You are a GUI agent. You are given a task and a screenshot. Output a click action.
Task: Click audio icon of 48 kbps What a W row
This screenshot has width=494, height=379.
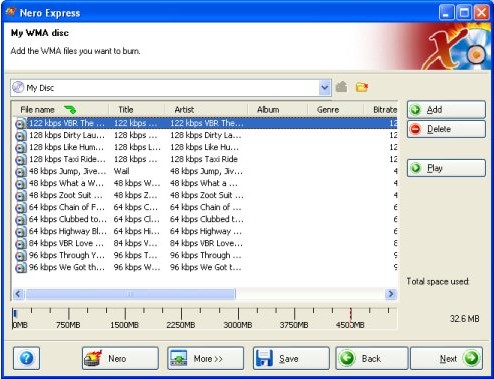21,184
